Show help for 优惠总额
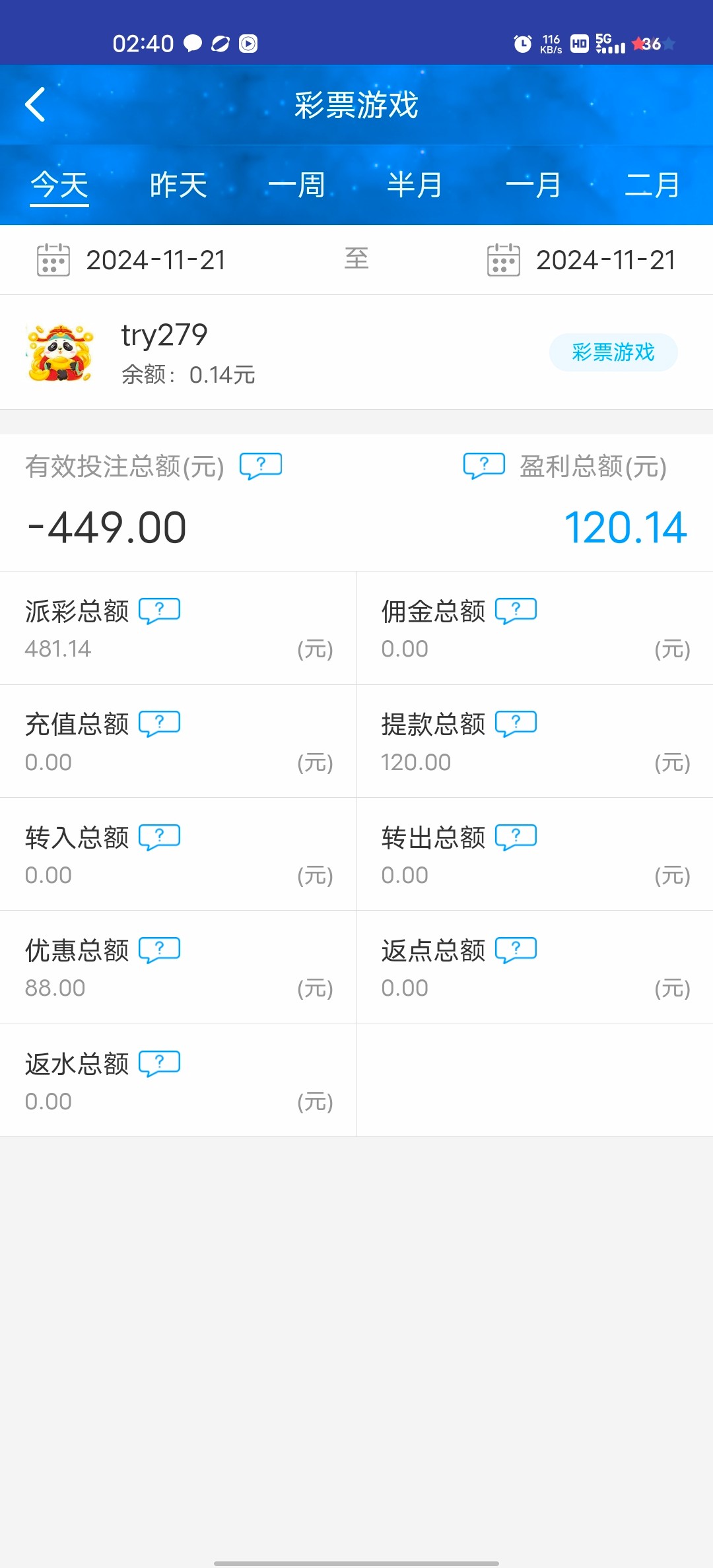 (x=159, y=950)
